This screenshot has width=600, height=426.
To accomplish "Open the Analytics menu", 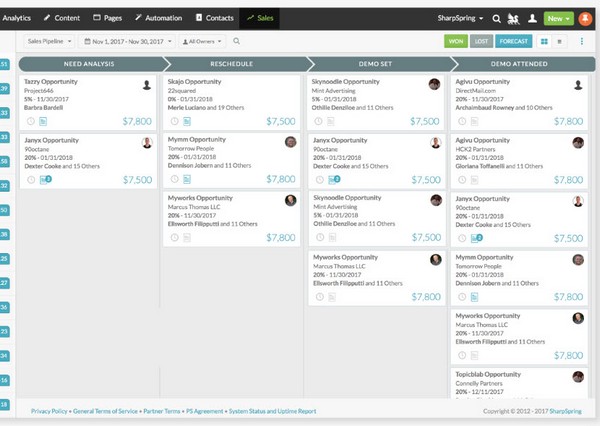I will 16,18.
